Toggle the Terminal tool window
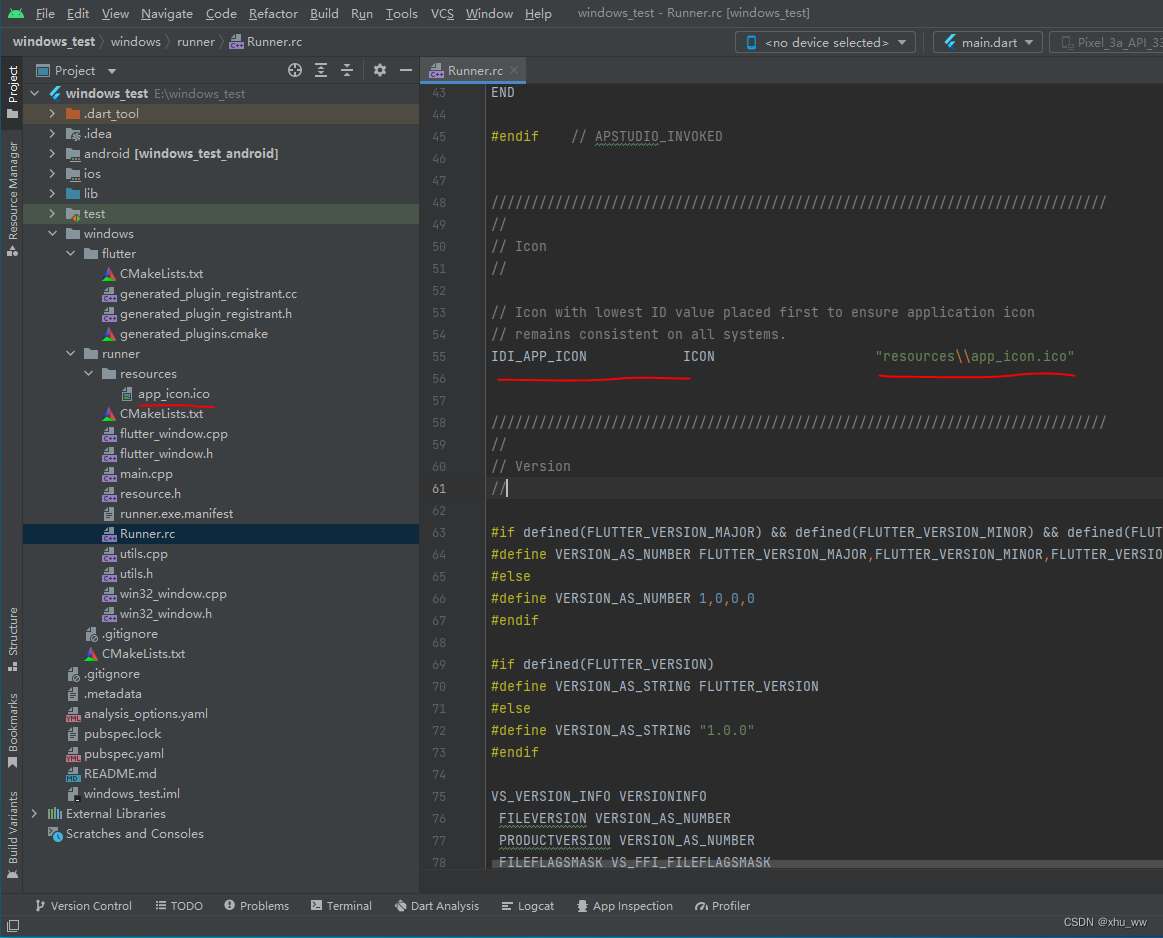 340,906
